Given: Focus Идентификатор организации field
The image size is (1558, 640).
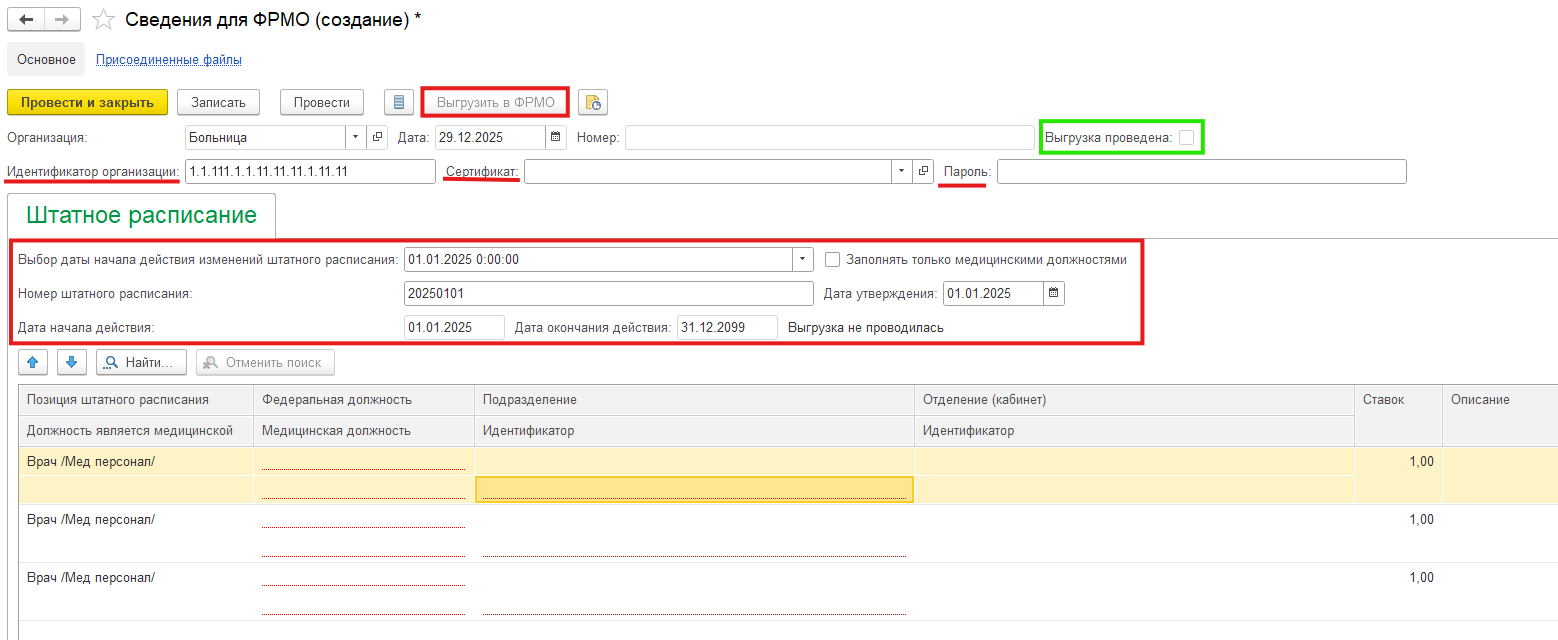Looking at the screenshot, I should click(x=310, y=172).
